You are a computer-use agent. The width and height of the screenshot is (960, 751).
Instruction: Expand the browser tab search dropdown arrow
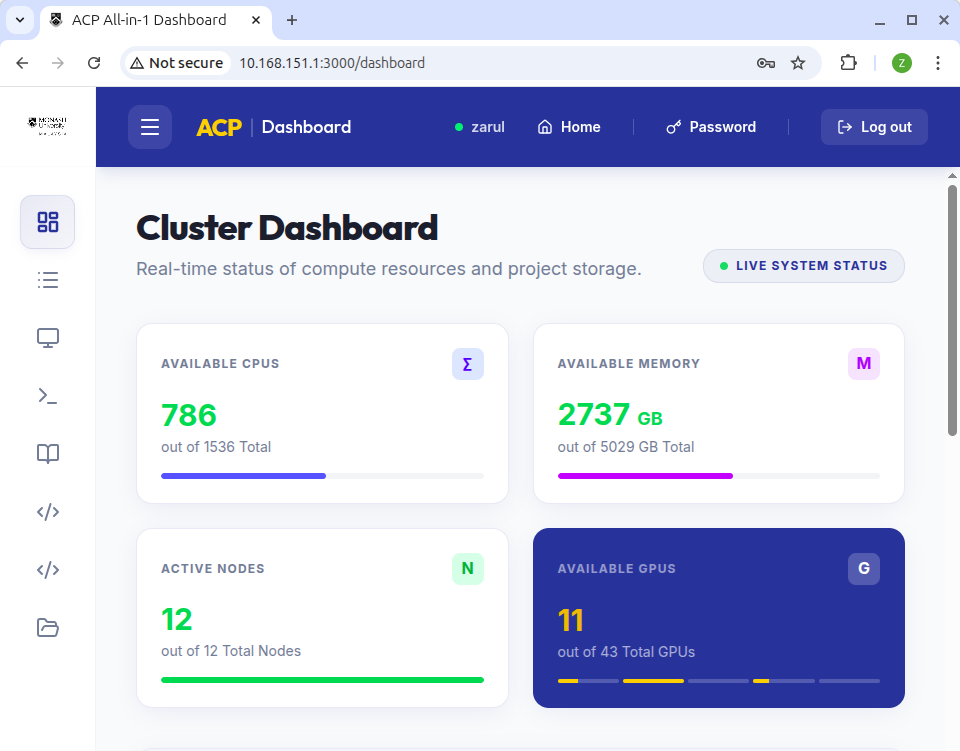tap(19, 20)
